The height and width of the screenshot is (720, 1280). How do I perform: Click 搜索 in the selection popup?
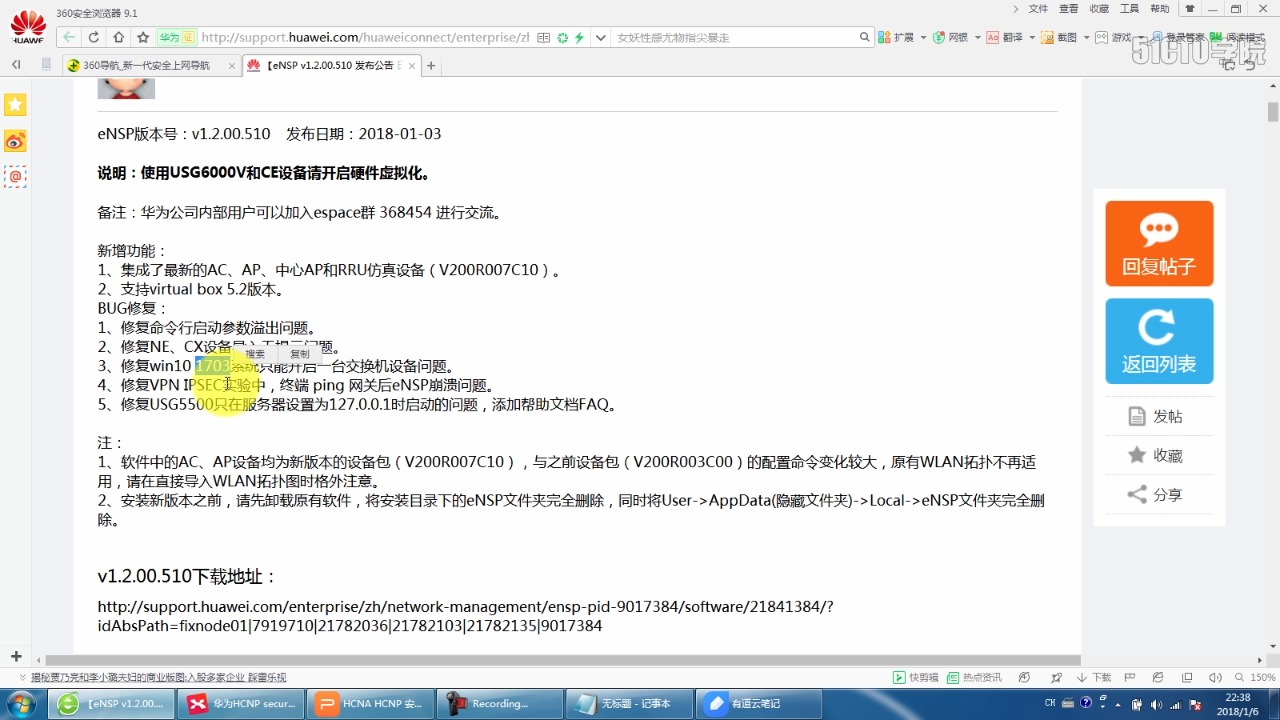coord(256,354)
